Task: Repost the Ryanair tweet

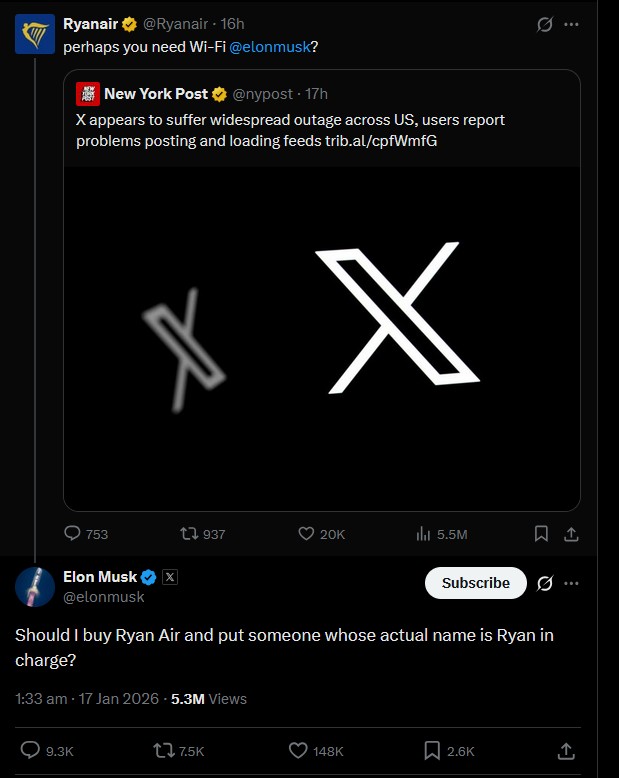Action: click(x=187, y=534)
